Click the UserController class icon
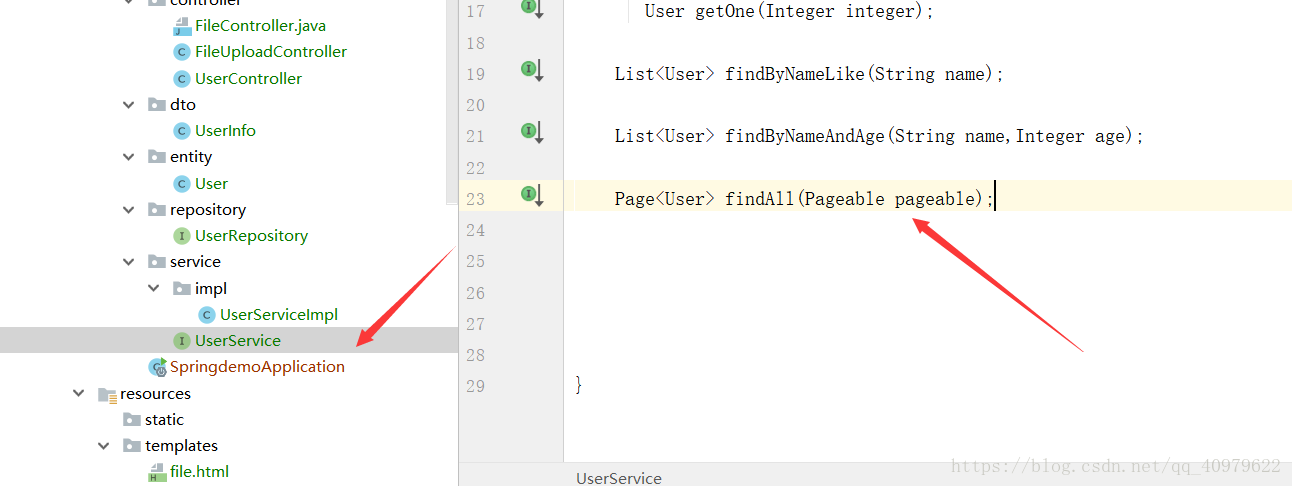This screenshot has width=1292, height=486. coord(182,78)
